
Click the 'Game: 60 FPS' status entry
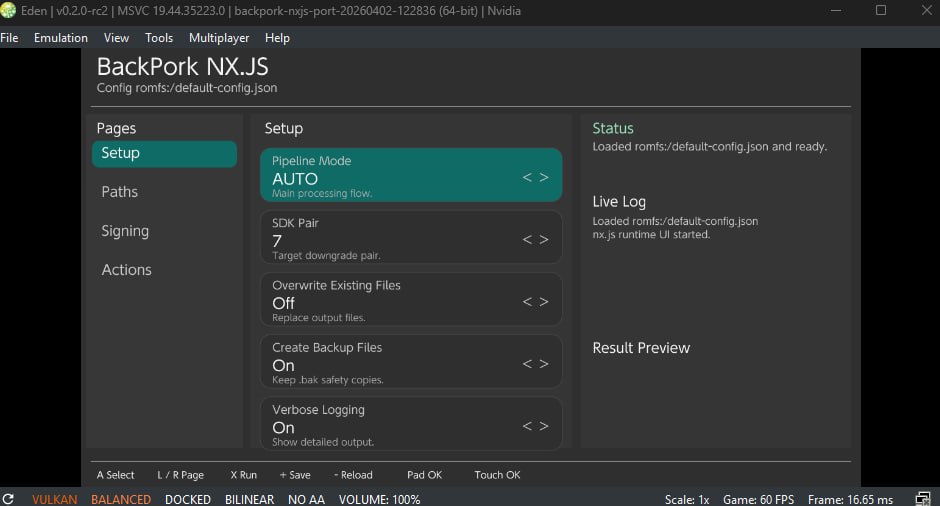pyautogui.click(x=758, y=499)
